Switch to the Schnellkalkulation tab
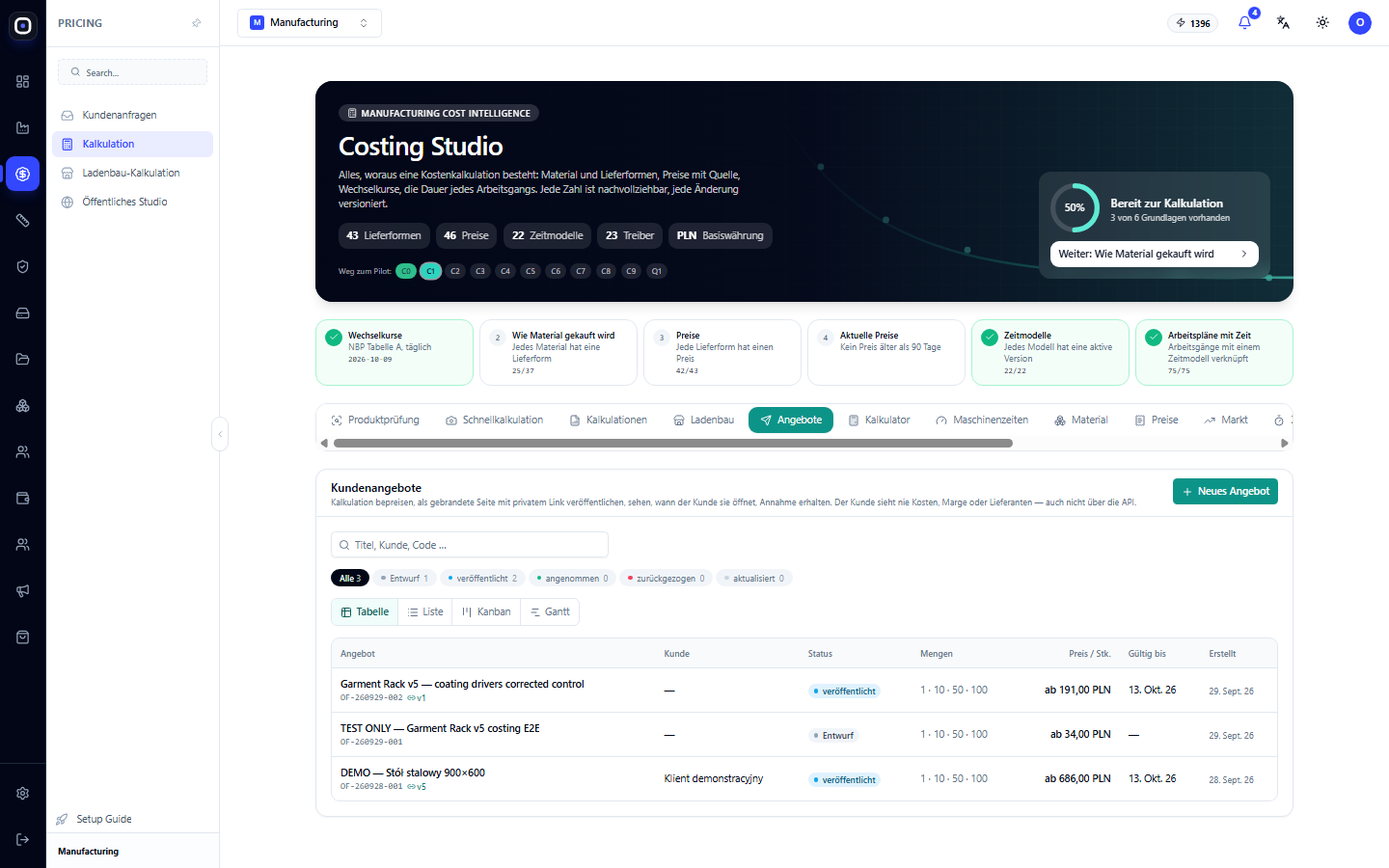This screenshot has height=868, width=1389. tap(494, 420)
